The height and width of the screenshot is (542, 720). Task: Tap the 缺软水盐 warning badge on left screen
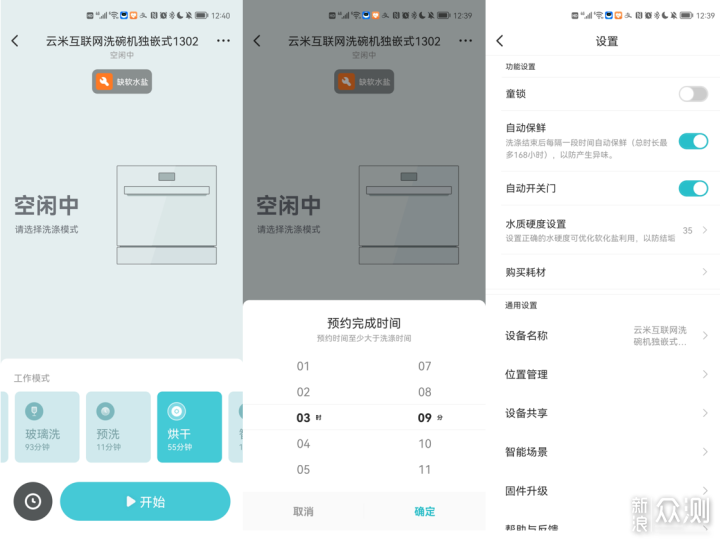tap(122, 82)
